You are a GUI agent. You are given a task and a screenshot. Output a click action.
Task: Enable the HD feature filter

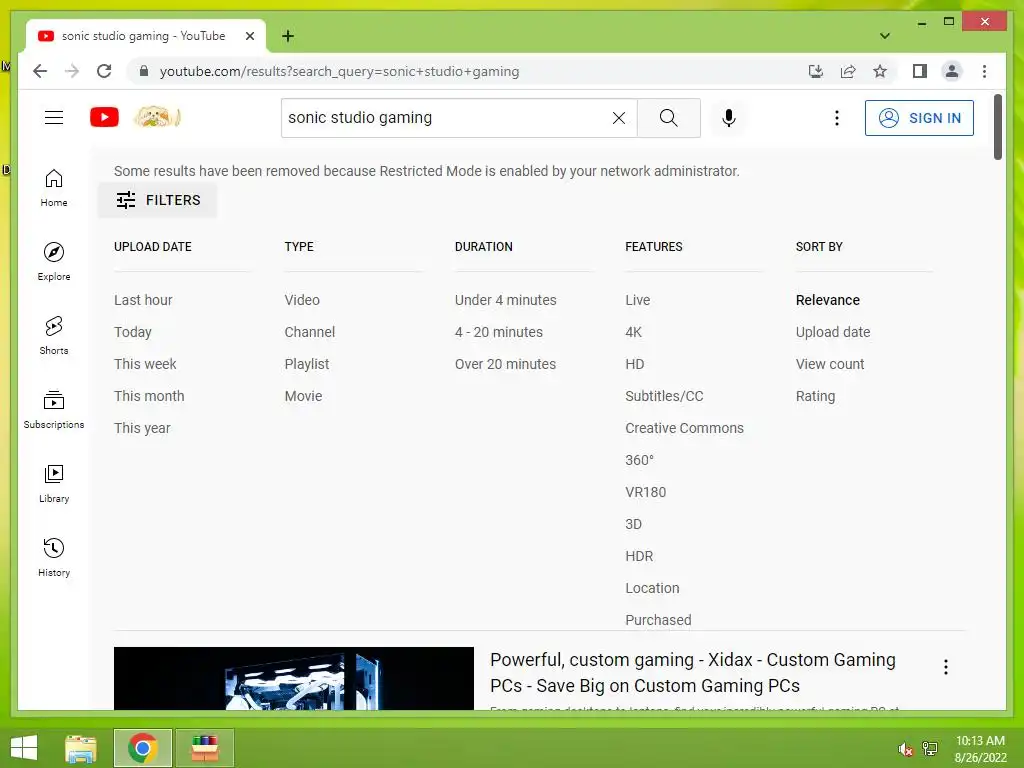point(634,364)
